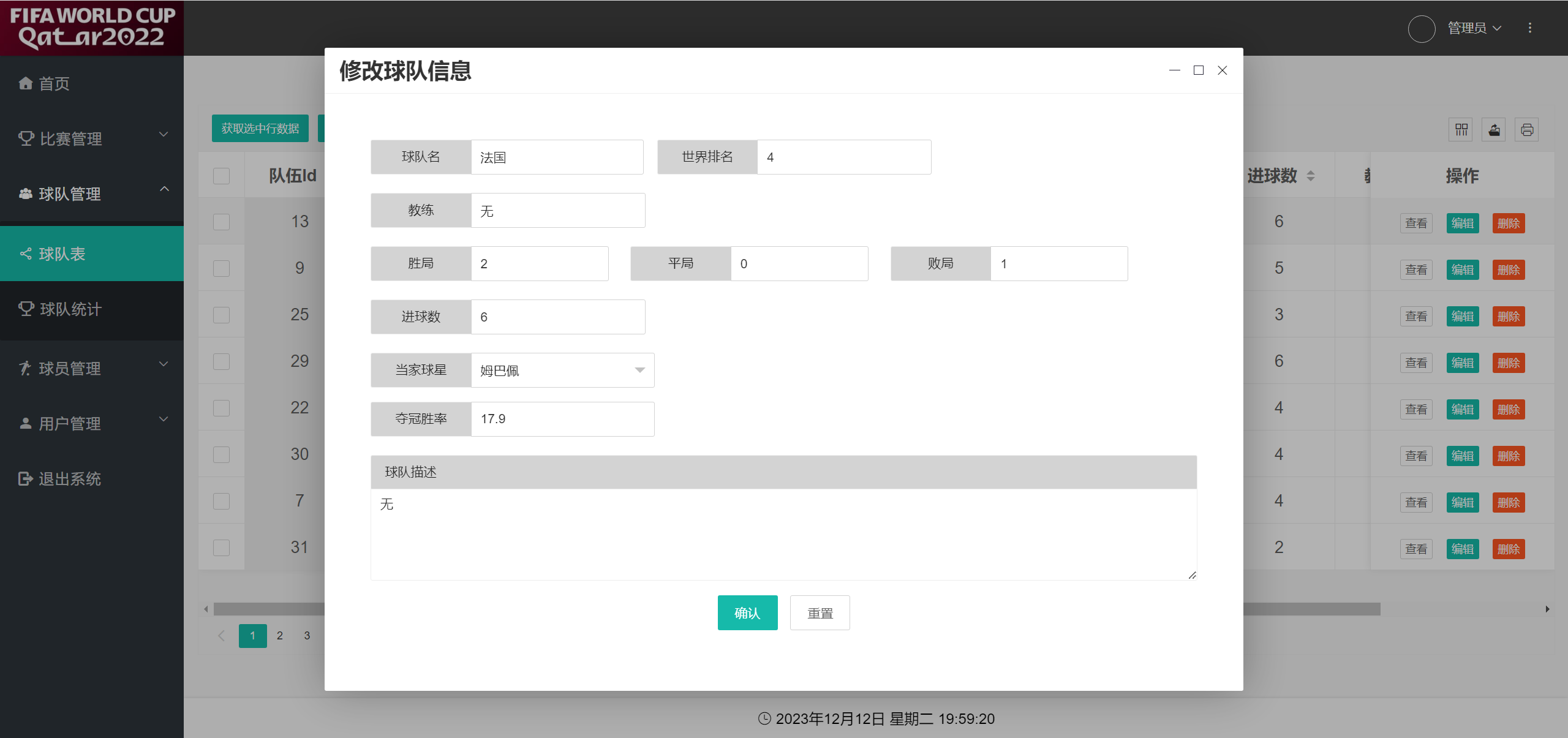1568x738 pixels.
Task: Click the table's horizontal scrollbar
Action: pos(1311,609)
